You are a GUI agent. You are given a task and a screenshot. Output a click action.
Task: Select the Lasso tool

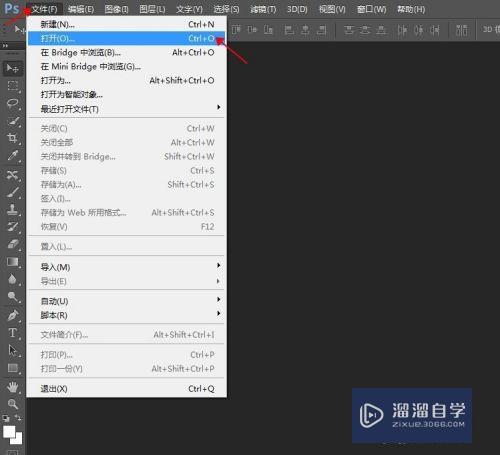click(x=13, y=103)
